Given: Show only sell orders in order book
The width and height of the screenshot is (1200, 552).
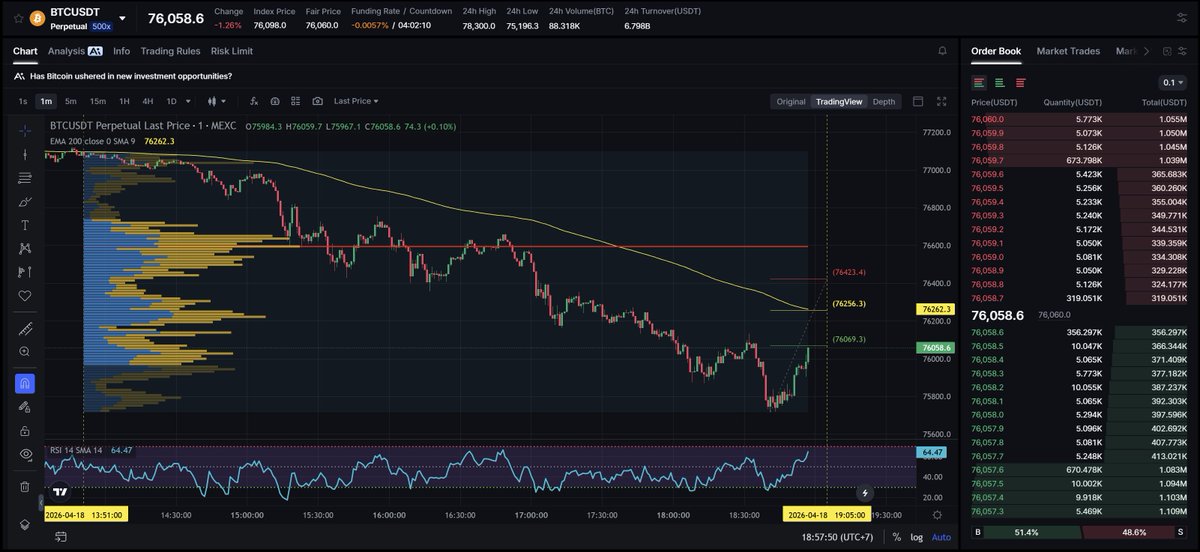Looking at the screenshot, I should [x=1020, y=82].
